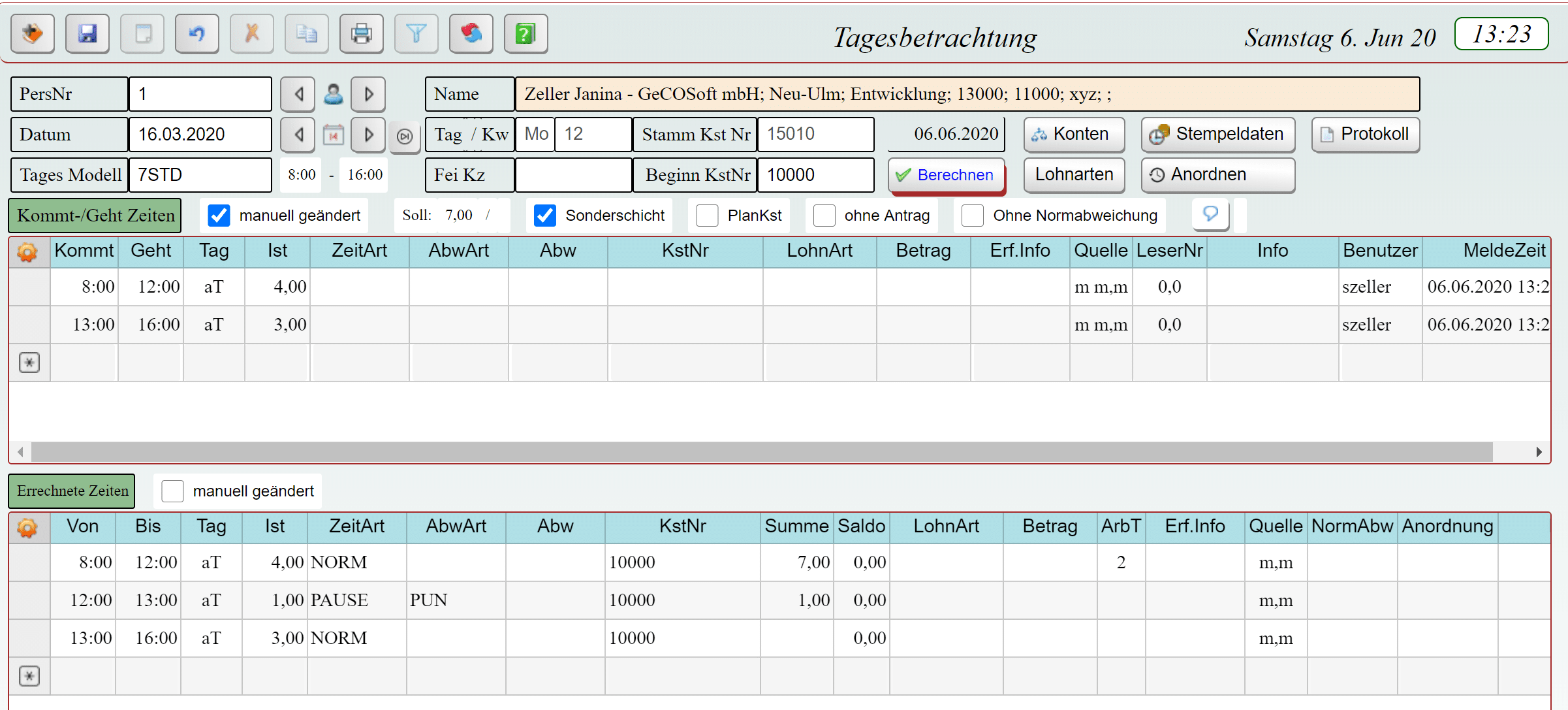Viewport: 1568px width, 710px height.
Task: Select Geht cell 16:00 in Kommt-/Geht table
Action: [151, 325]
